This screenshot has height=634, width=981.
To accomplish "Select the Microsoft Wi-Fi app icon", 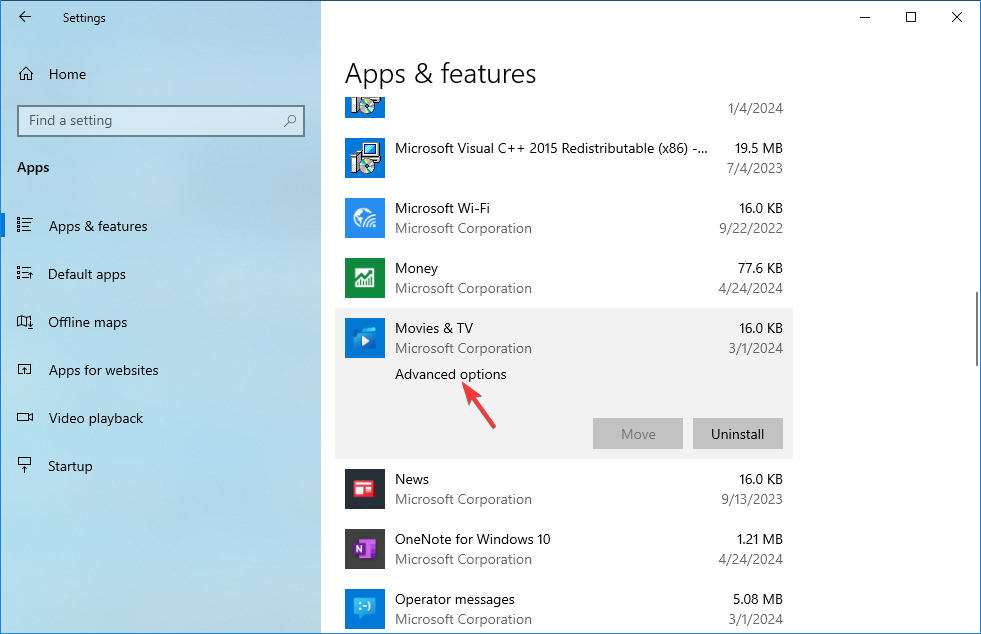I will tap(365, 218).
